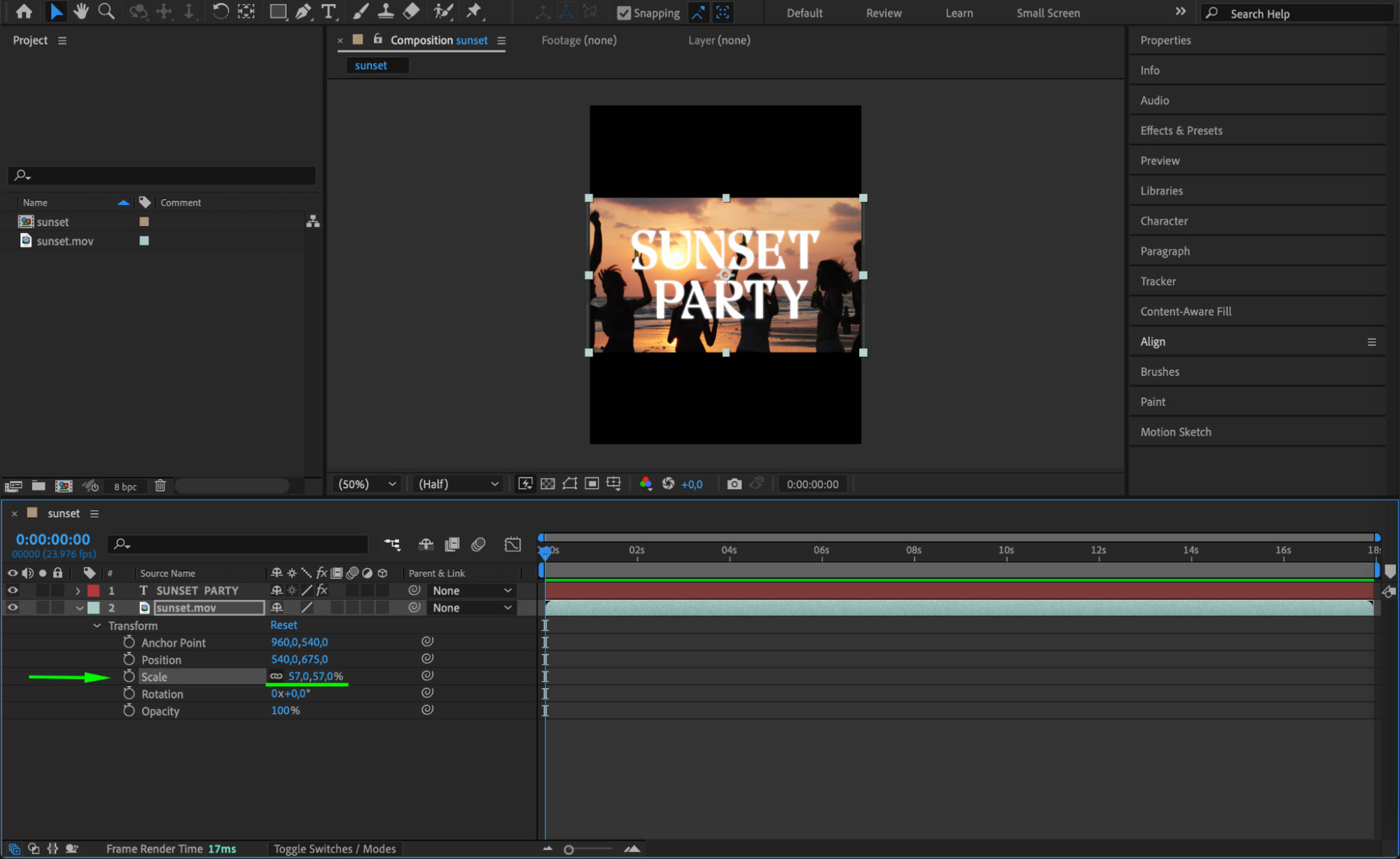The height and width of the screenshot is (859, 1400).
Task: Select the Hand tool
Action: pyautogui.click(x=81, y=11)
